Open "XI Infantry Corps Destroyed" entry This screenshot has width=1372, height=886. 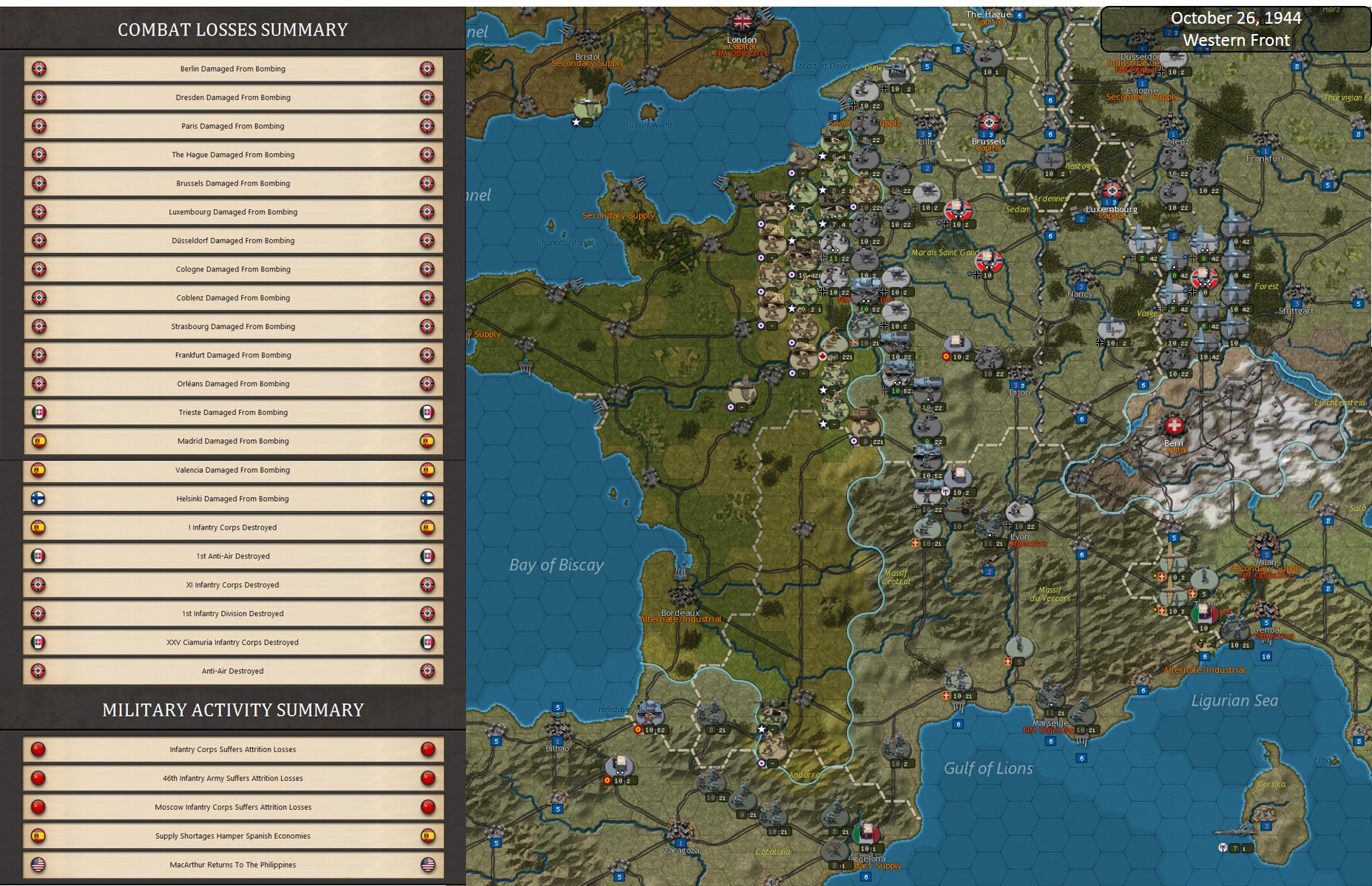(233, 585)
